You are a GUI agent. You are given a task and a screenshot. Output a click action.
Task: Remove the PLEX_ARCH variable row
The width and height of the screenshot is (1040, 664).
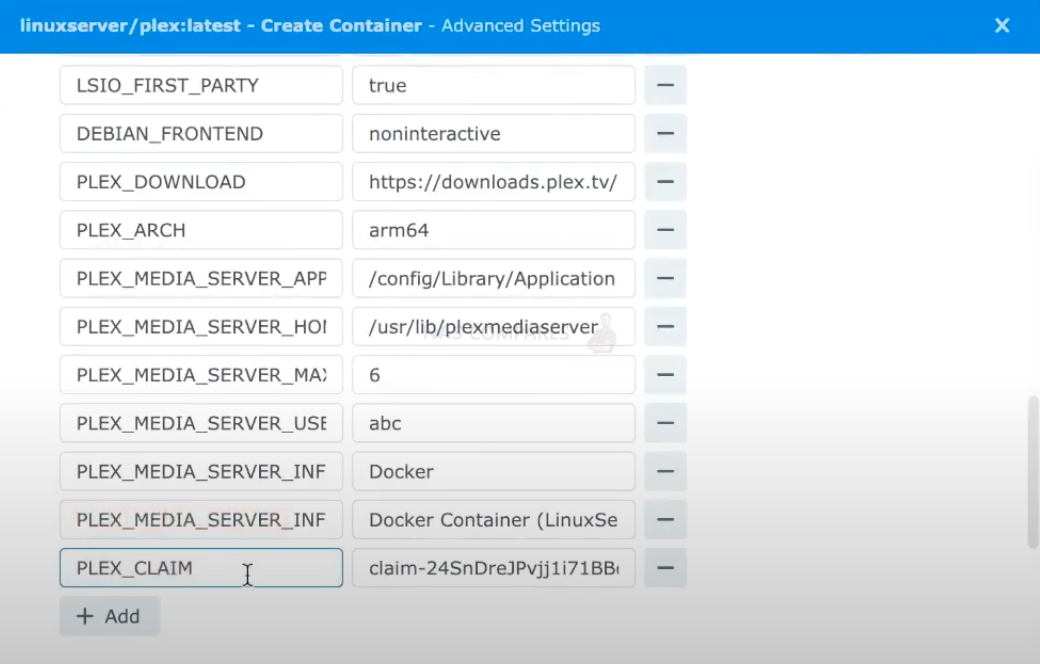point(665,230)
